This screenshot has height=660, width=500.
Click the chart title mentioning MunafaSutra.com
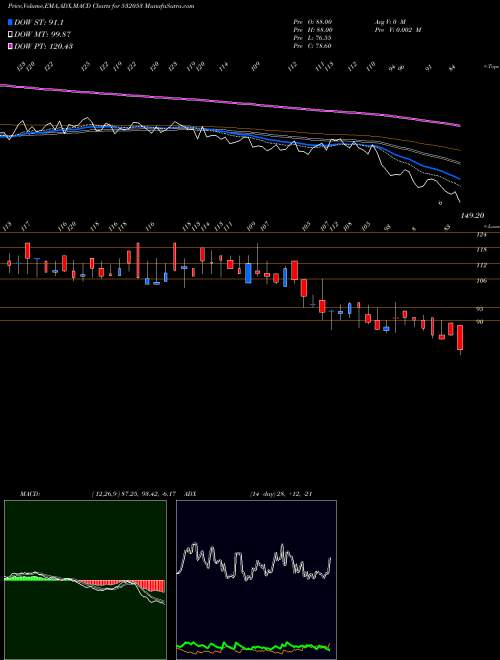(101, 7)
